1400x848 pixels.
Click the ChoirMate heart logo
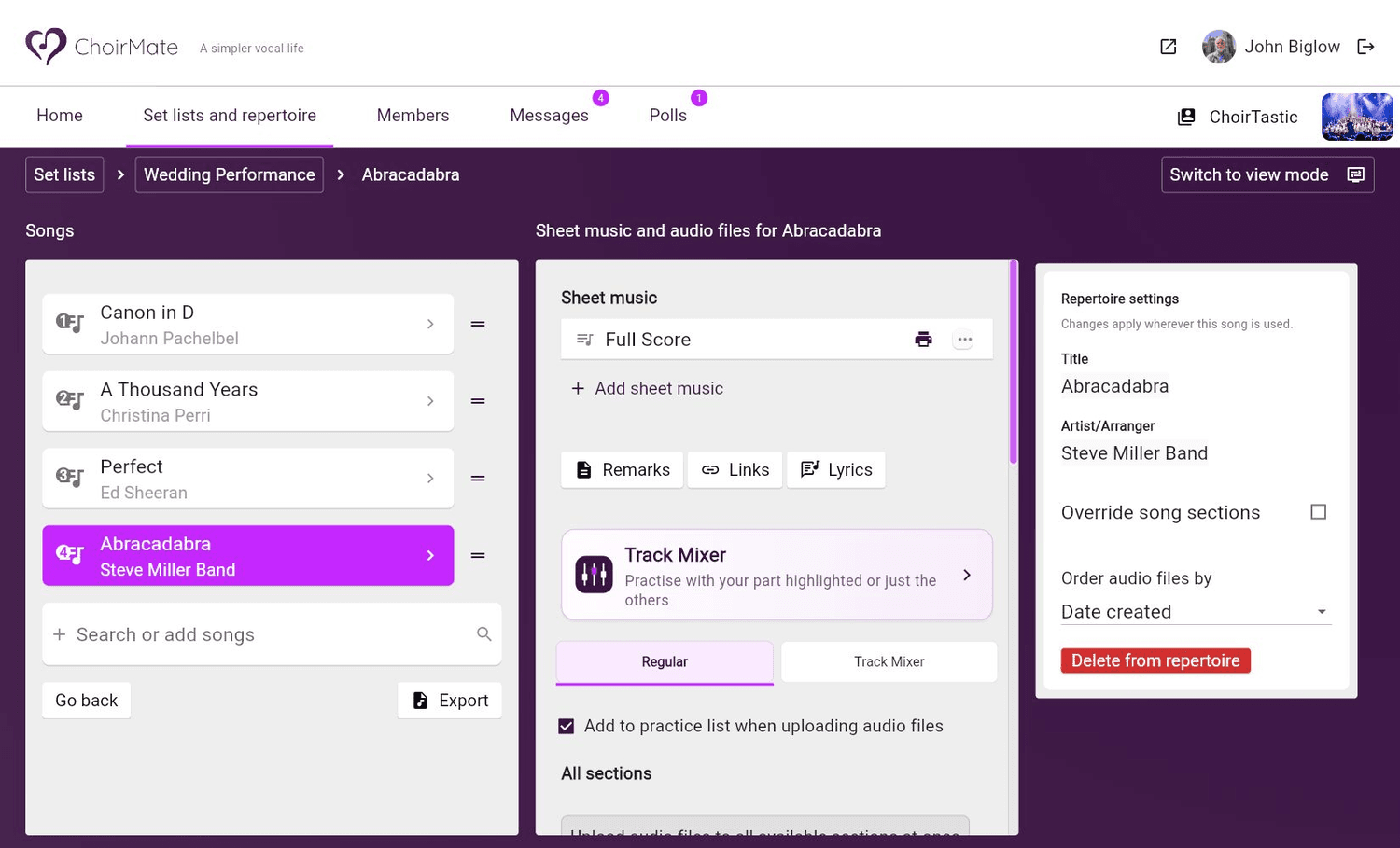coord(46,46)
